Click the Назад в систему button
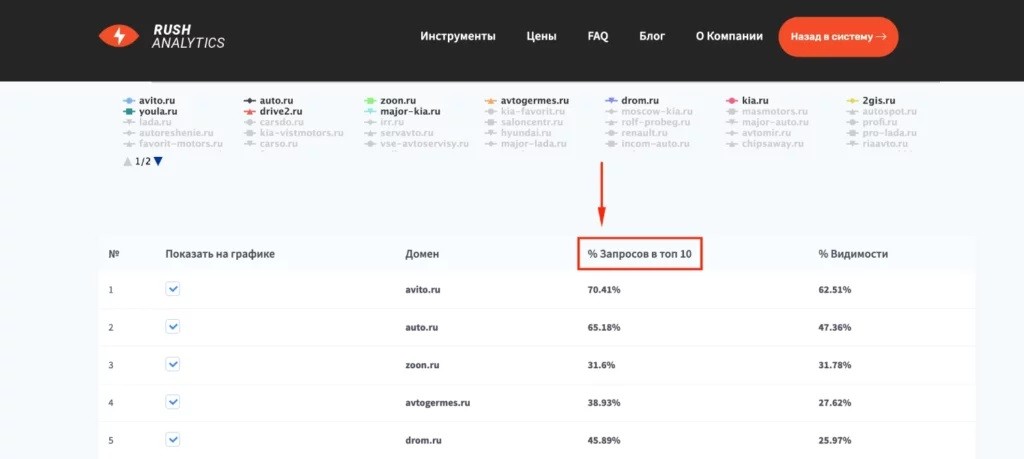 pos(838,37)
